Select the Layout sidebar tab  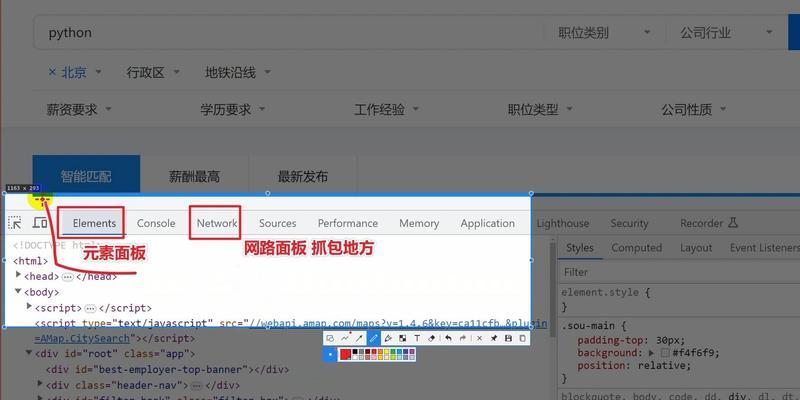click(x=696, y=247)
